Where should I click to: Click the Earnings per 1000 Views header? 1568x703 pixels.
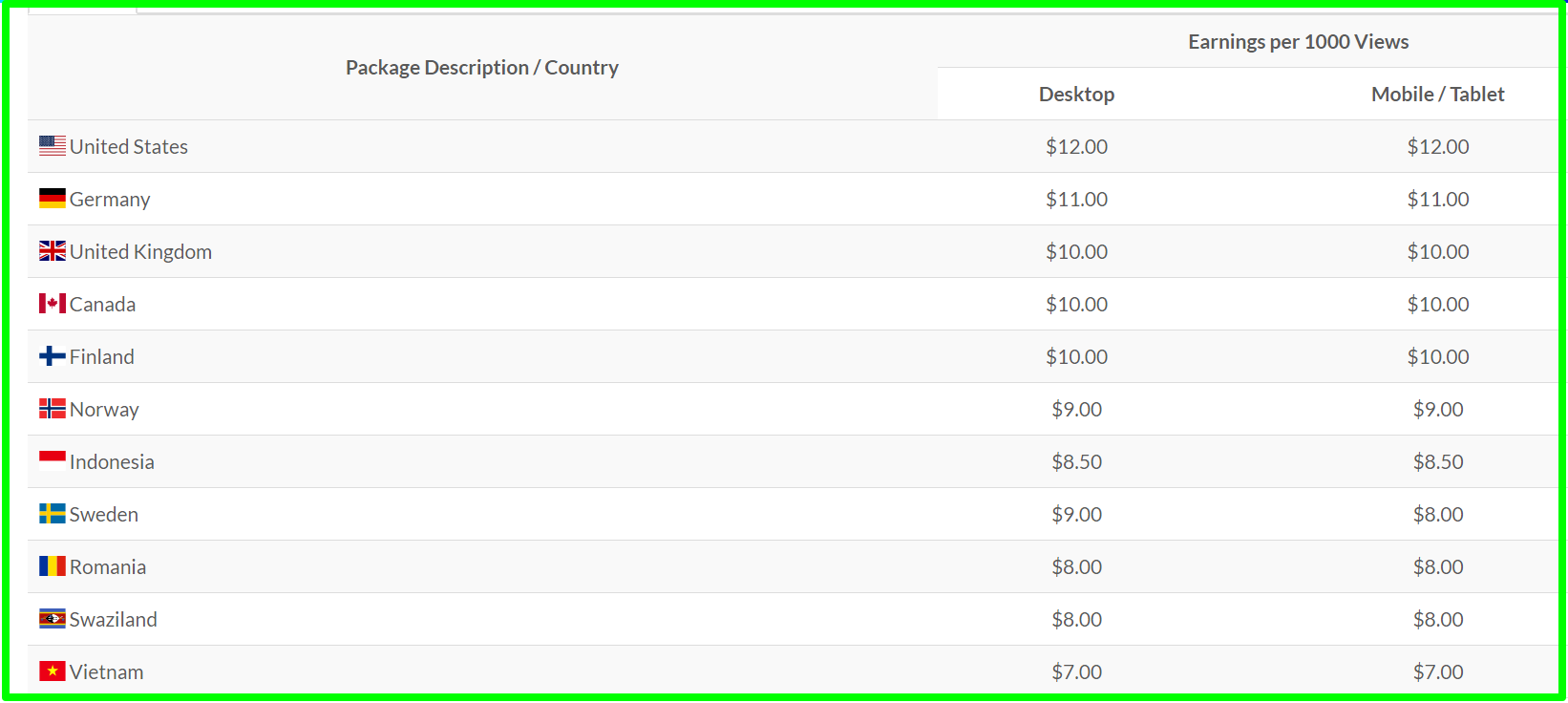click(1298, 42)
